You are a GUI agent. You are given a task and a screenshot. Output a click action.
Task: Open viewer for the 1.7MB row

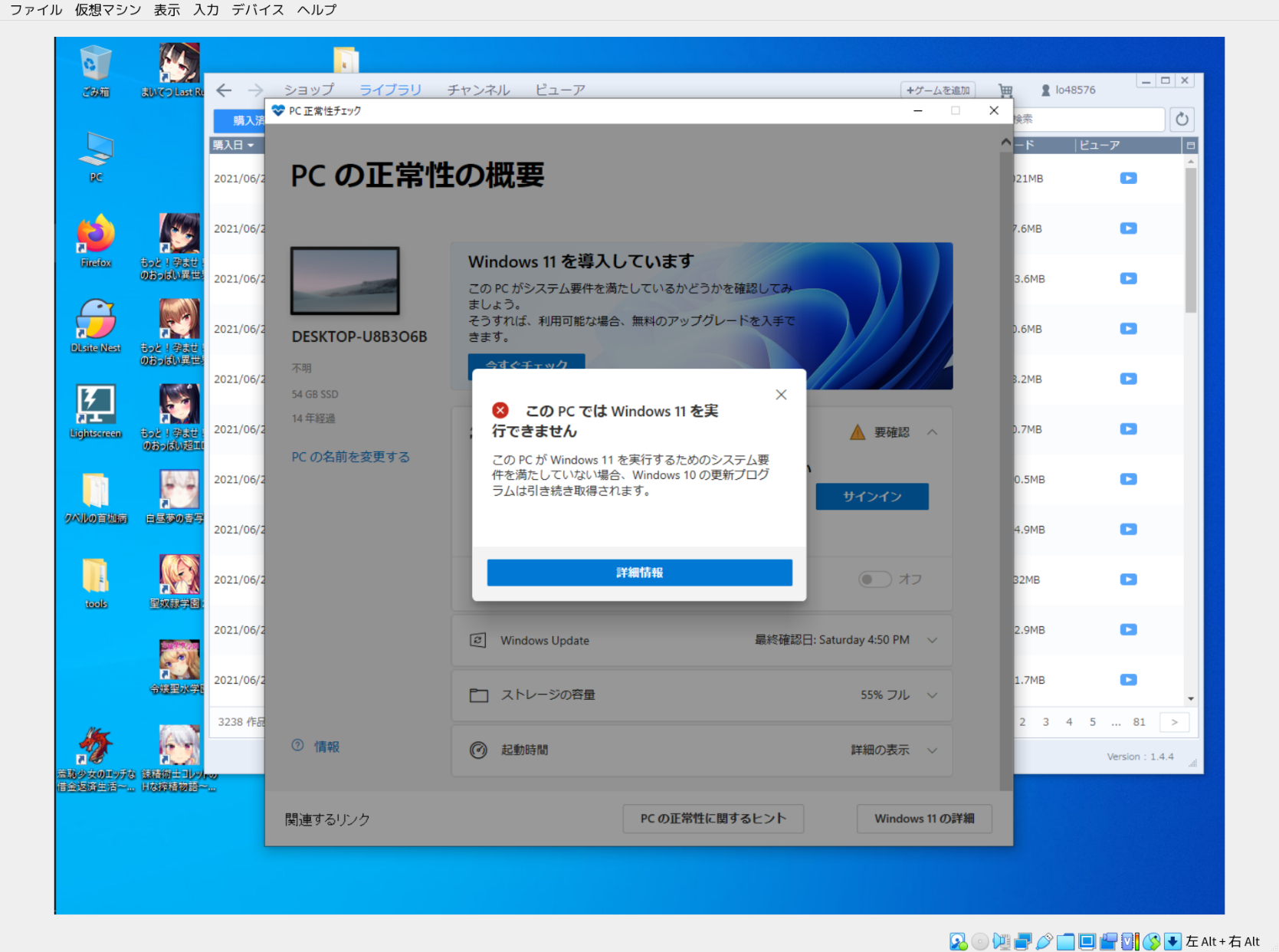point(1128,680)
